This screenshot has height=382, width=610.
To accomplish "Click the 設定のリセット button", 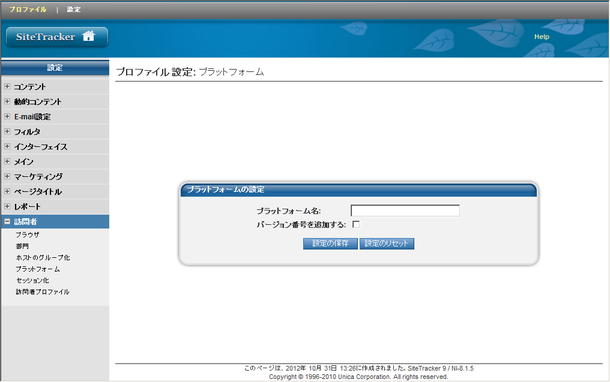I will coord(387,244).
